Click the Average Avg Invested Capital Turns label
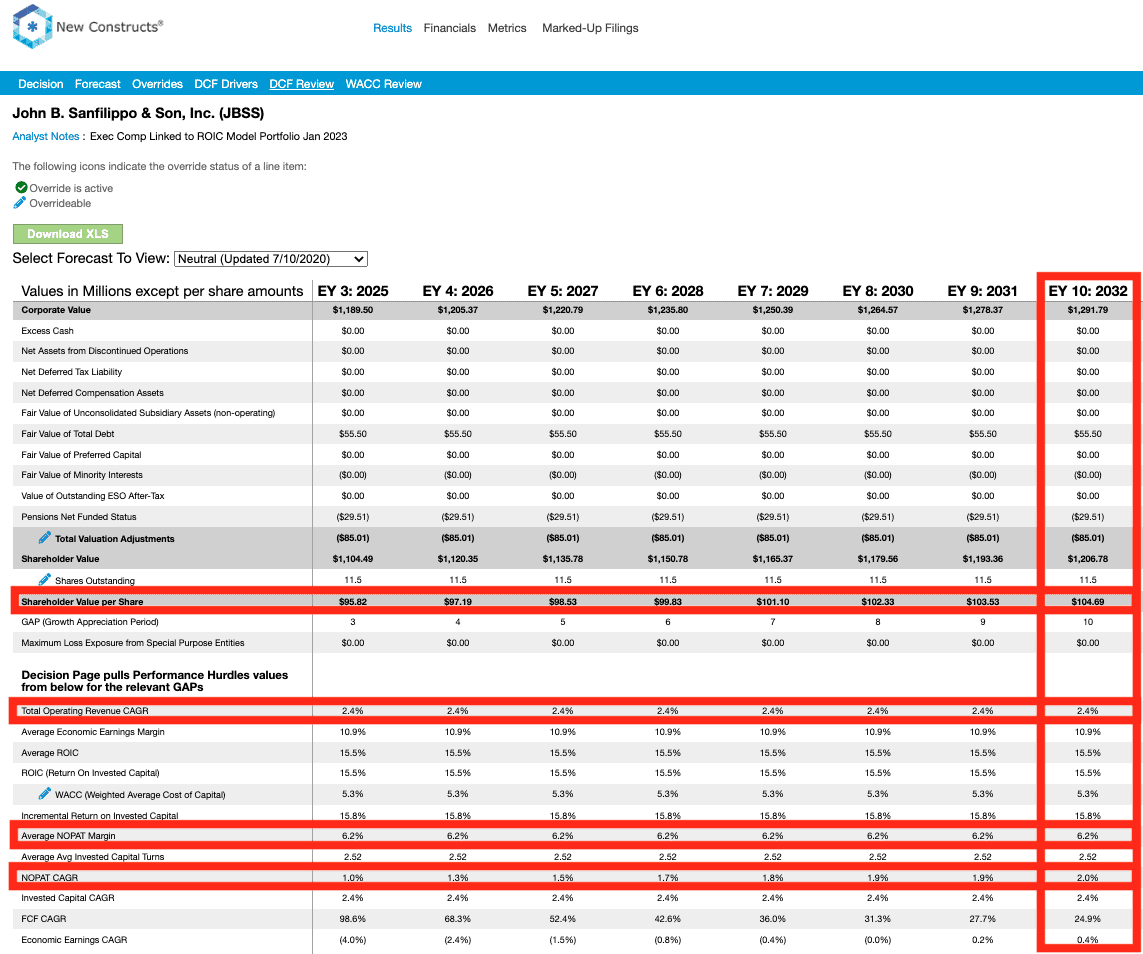1143x954 pixels. (93, 857)
